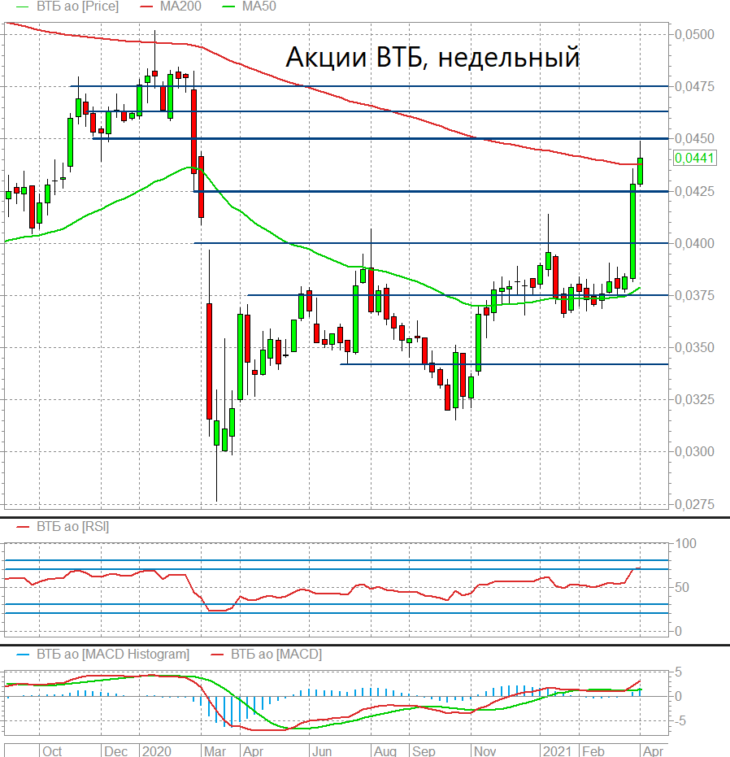Viewport: 730px width, 757px height.
Task: Click the 0,0300 price axis label
Action: click(694, 452)
